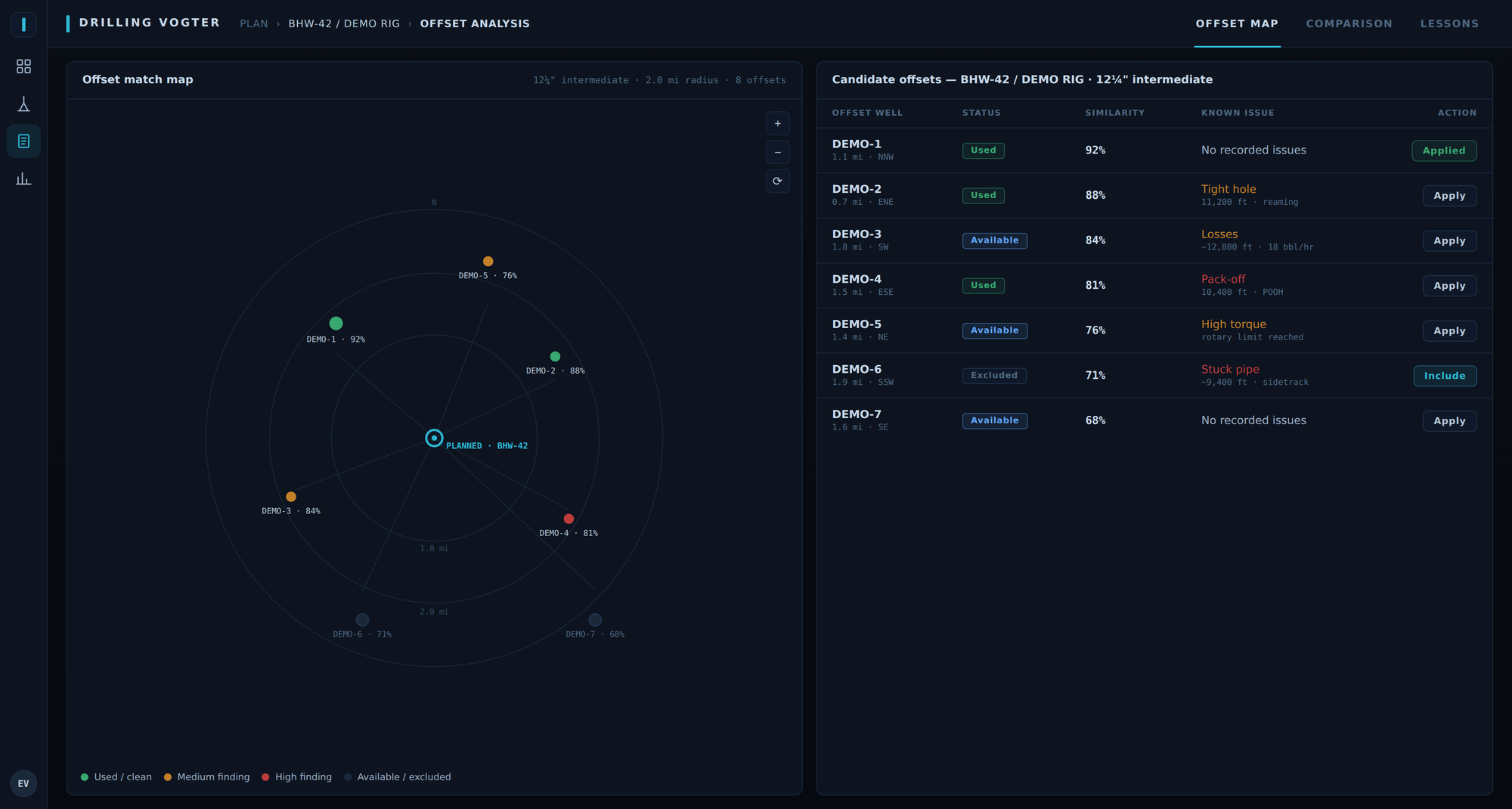Click the Available badge for DEMO-3
Screen dimensions: 1512x809
(x=994, y=240)
